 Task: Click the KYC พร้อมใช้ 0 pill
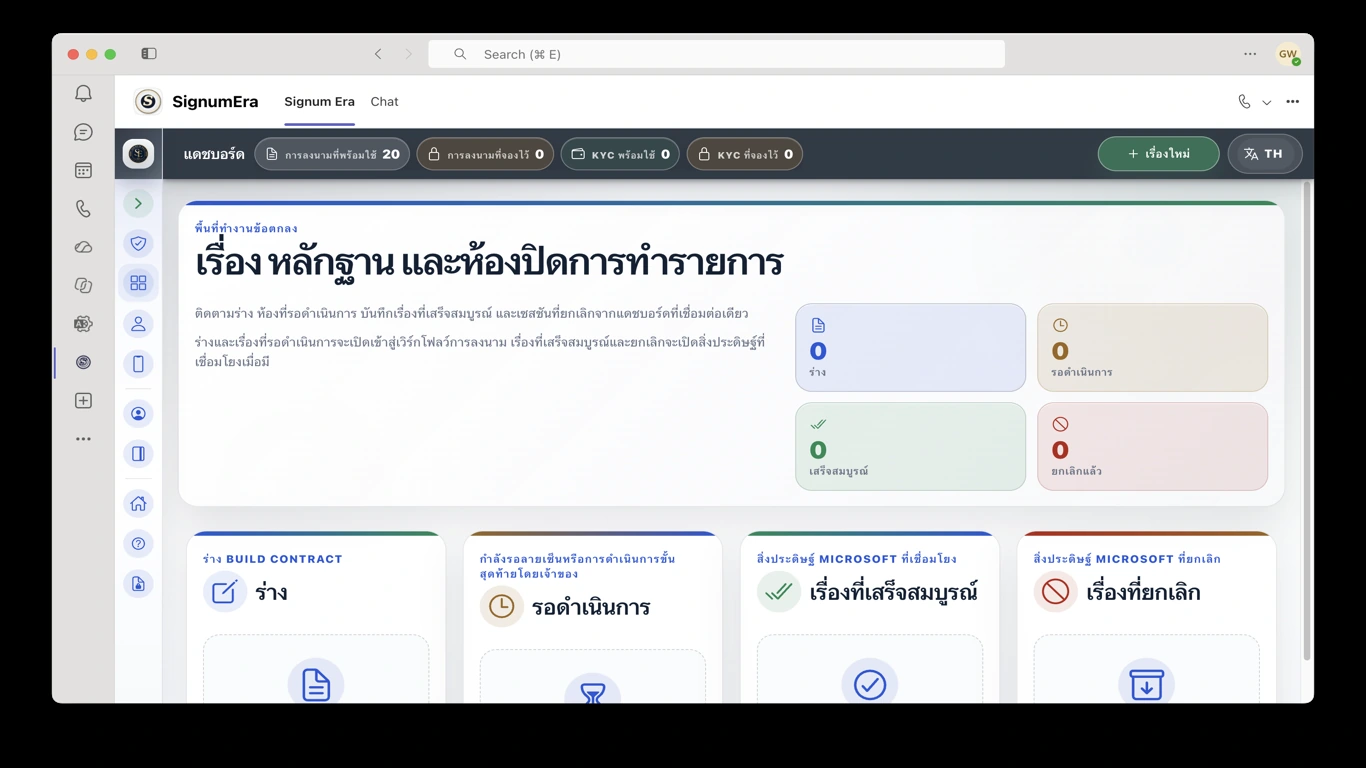[620, 154]
